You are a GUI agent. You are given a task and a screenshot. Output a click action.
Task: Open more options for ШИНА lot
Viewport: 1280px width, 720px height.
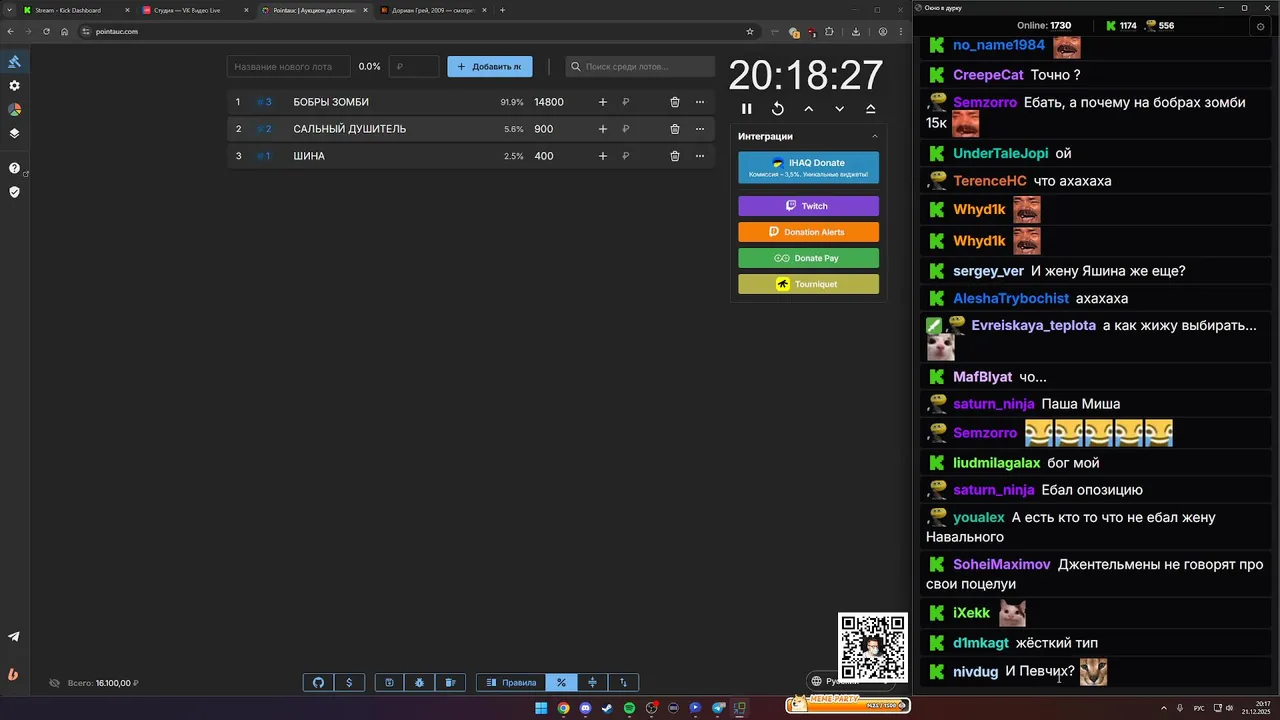pos(700,156)
